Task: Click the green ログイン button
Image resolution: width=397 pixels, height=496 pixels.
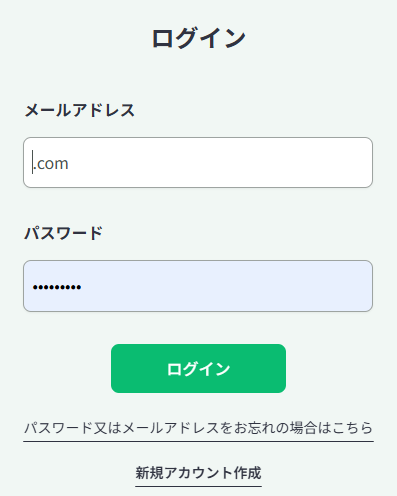Action: coord(198,368)
